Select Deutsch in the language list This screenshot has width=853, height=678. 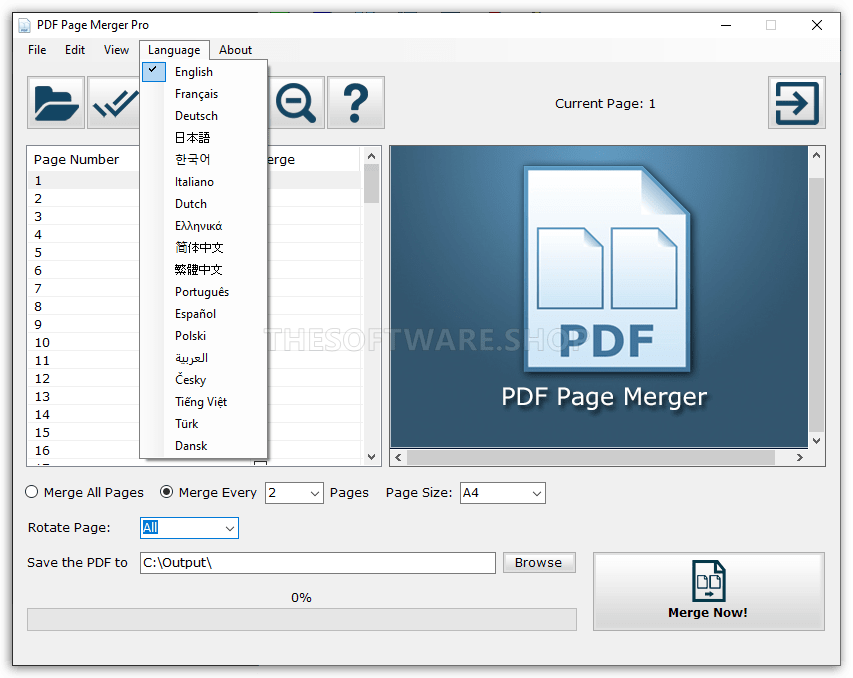tap(196, 116)
